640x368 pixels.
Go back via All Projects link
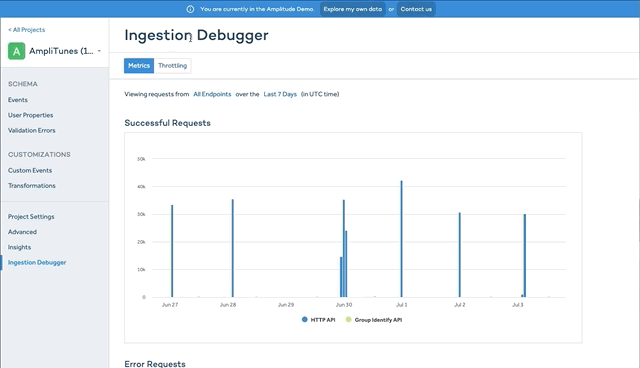pyautogui.click(x=27, y=30)
